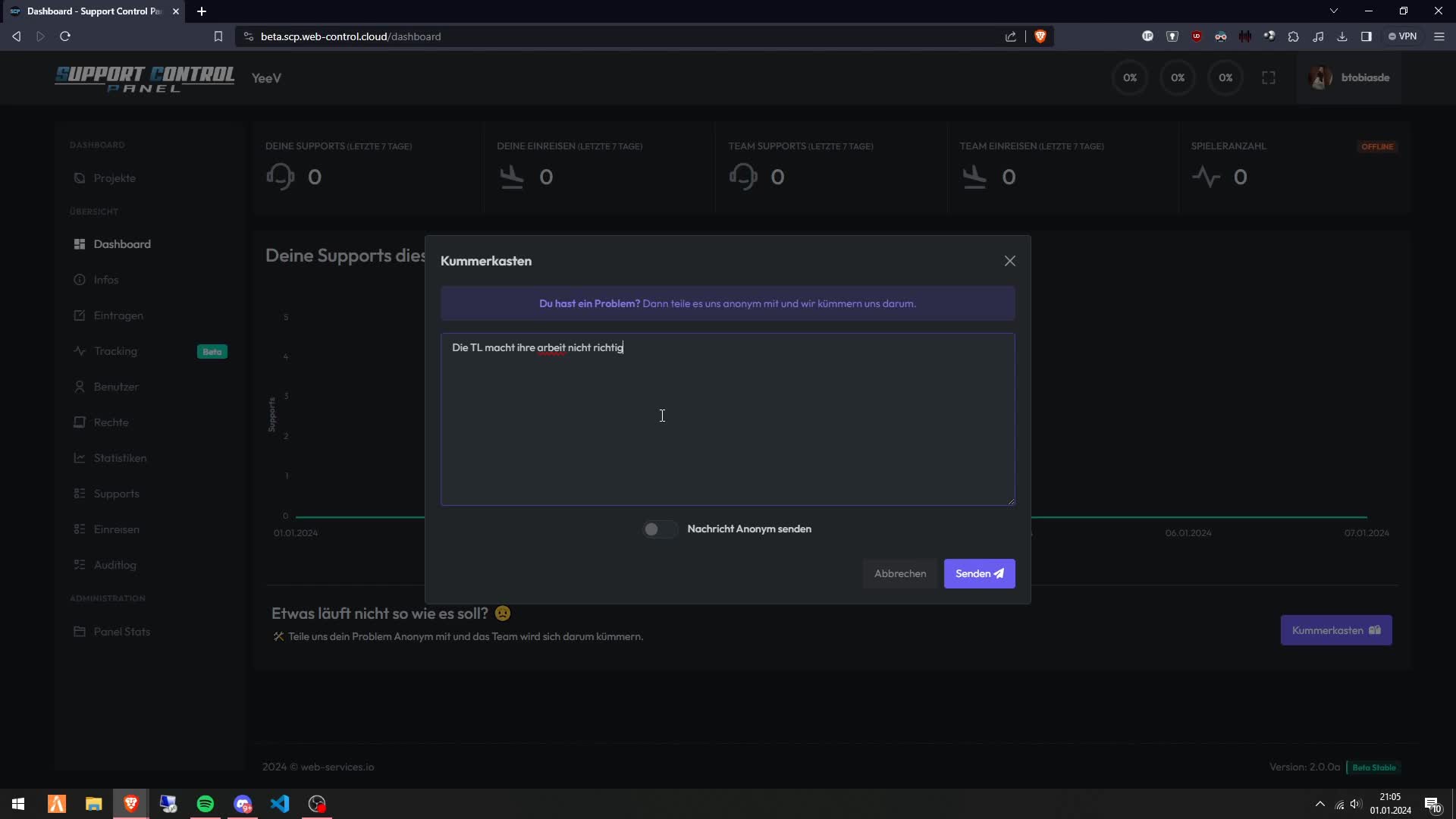Expand the tab search chevron
The width and height of the screenshot is (1456, 819).
[1333, 11]
